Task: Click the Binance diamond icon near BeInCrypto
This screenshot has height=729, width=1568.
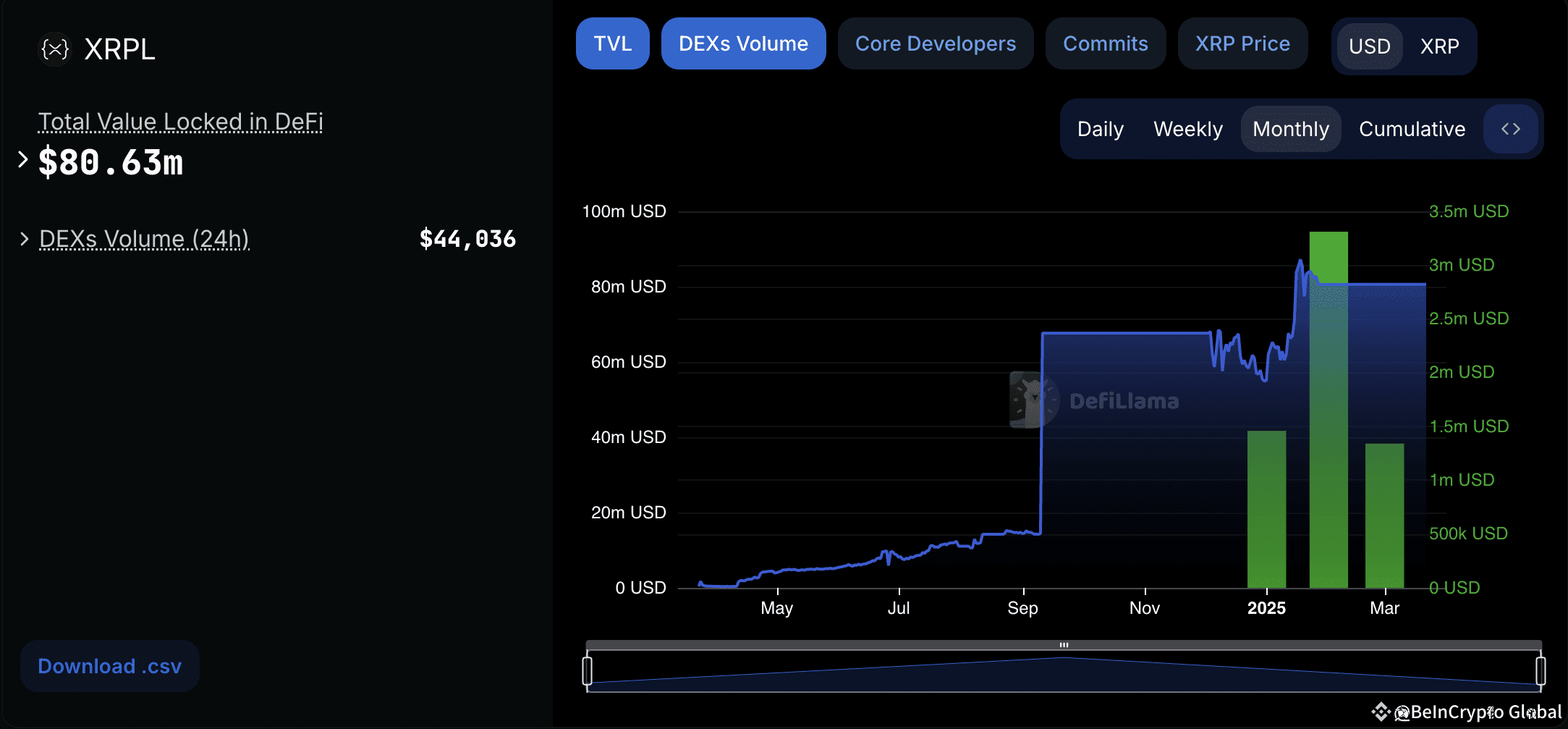Action: (x=1381, y=711)
